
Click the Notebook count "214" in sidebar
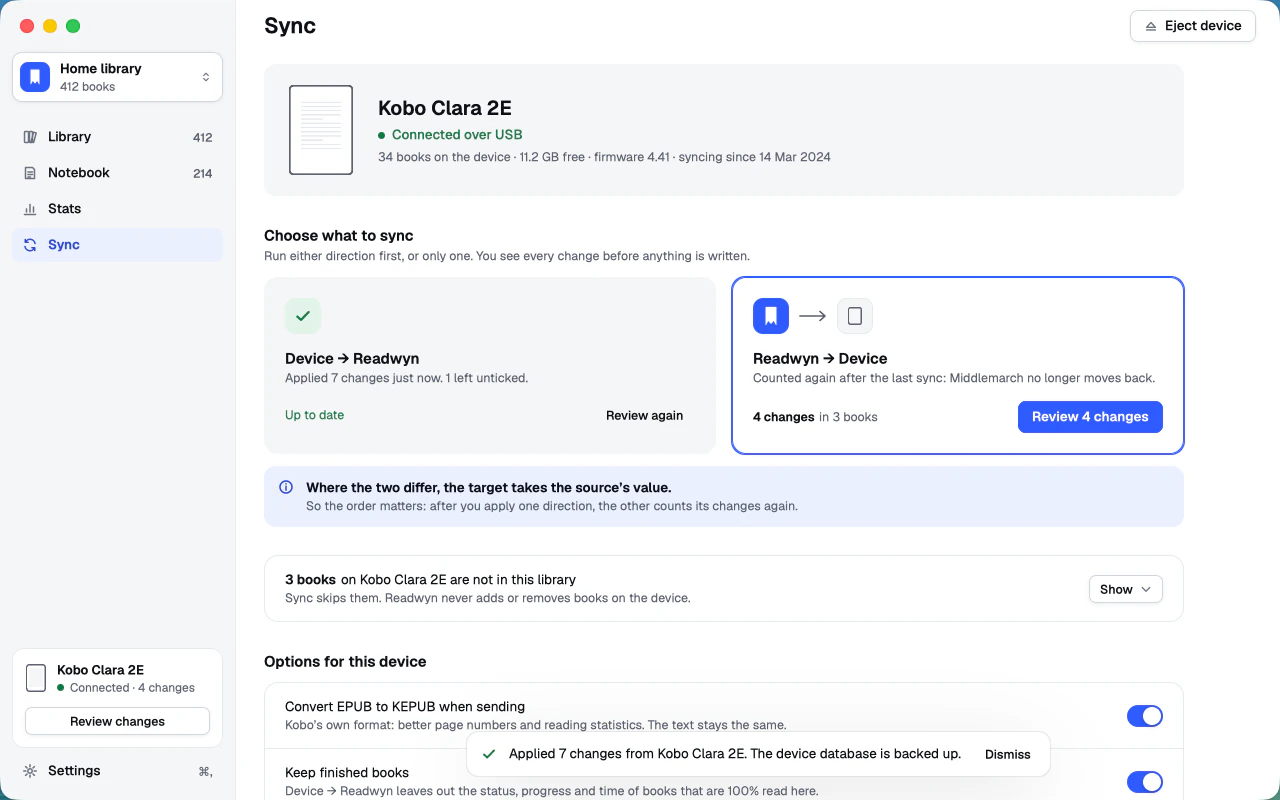[202, 174]
